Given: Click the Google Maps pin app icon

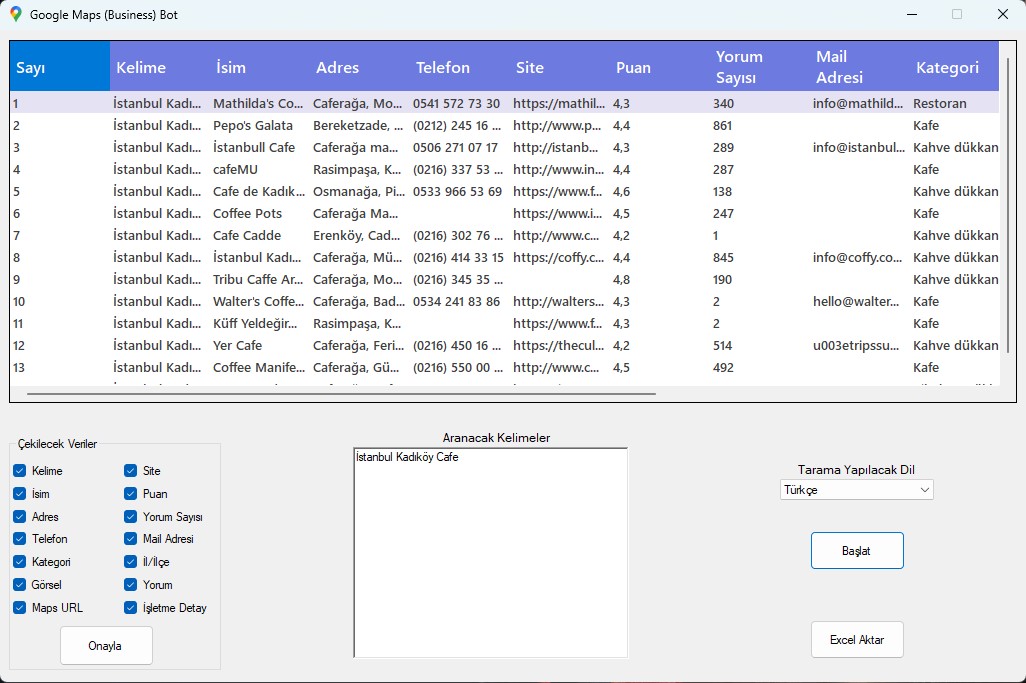Looking at the screenshot, I should point(16,14).
